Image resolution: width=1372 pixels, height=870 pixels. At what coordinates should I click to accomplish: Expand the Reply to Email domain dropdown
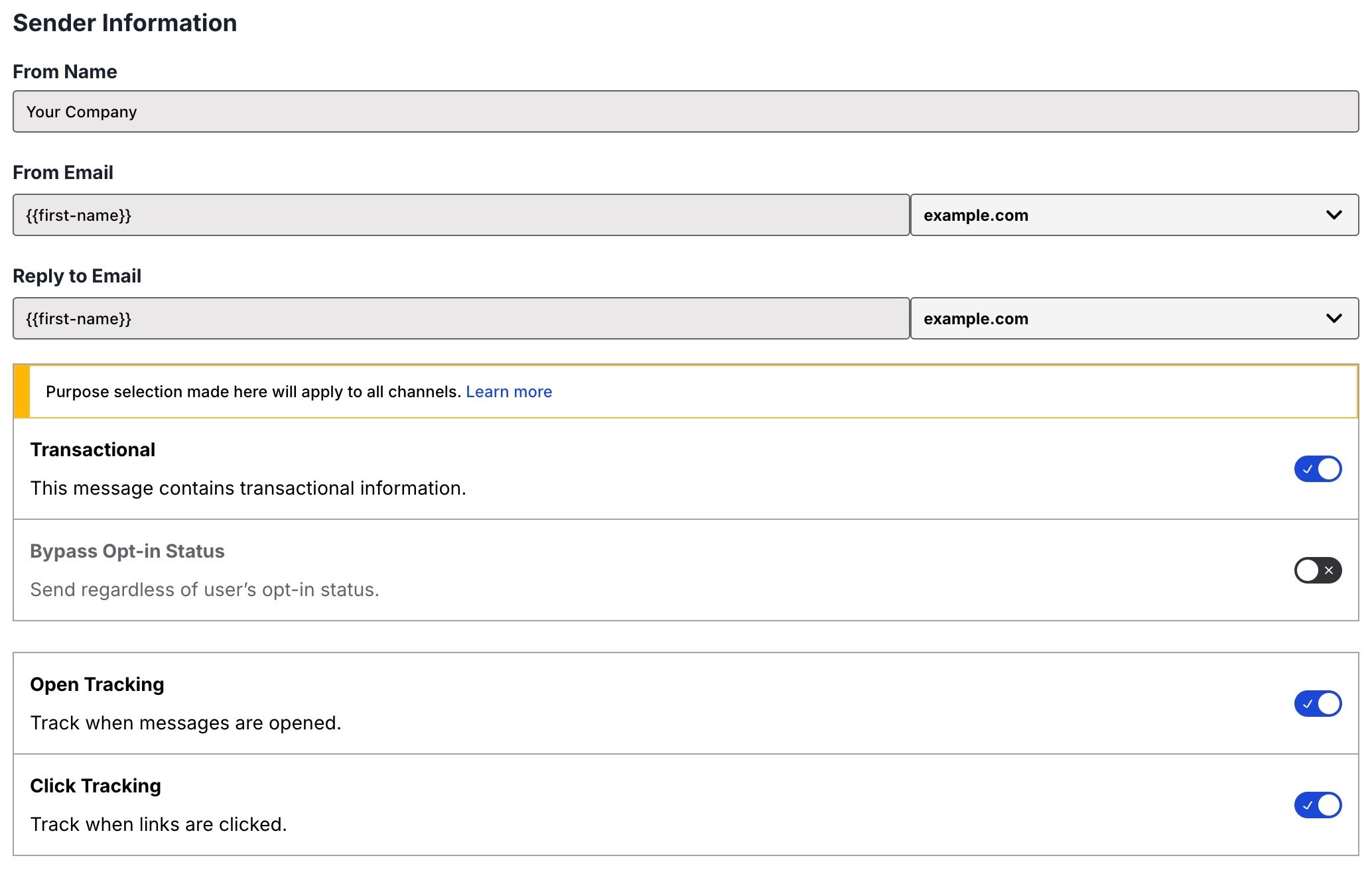point(1134,318)
